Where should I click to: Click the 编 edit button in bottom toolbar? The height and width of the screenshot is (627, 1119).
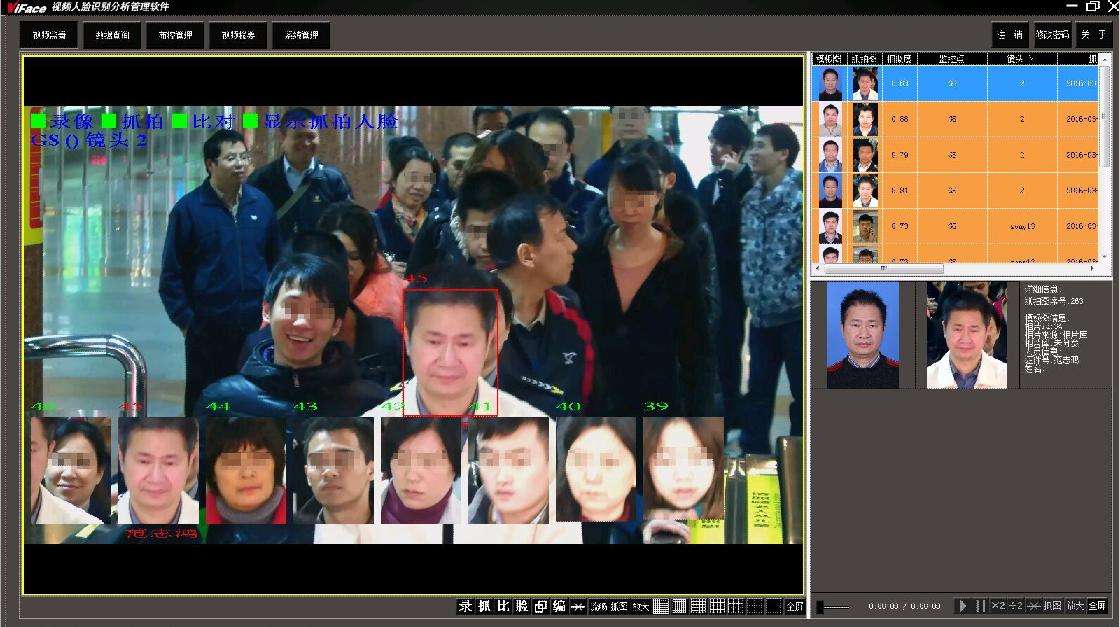559,606
